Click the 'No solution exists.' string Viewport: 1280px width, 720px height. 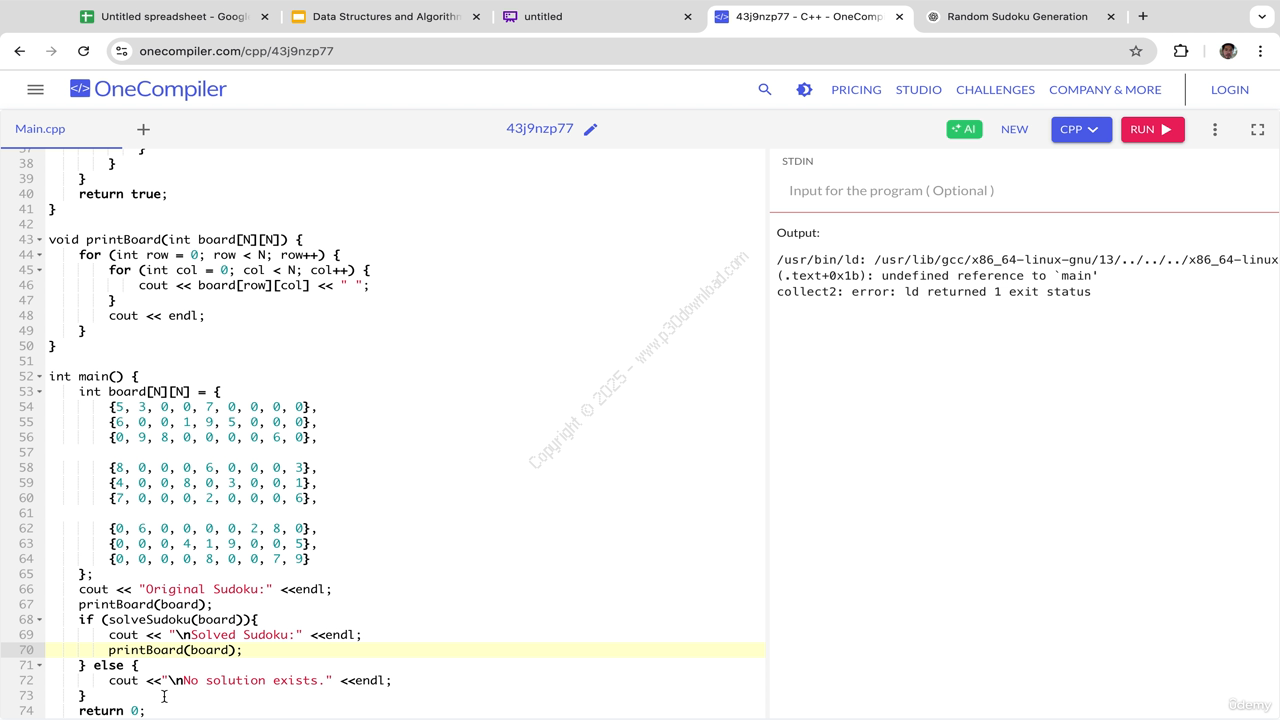pos(247,680)
